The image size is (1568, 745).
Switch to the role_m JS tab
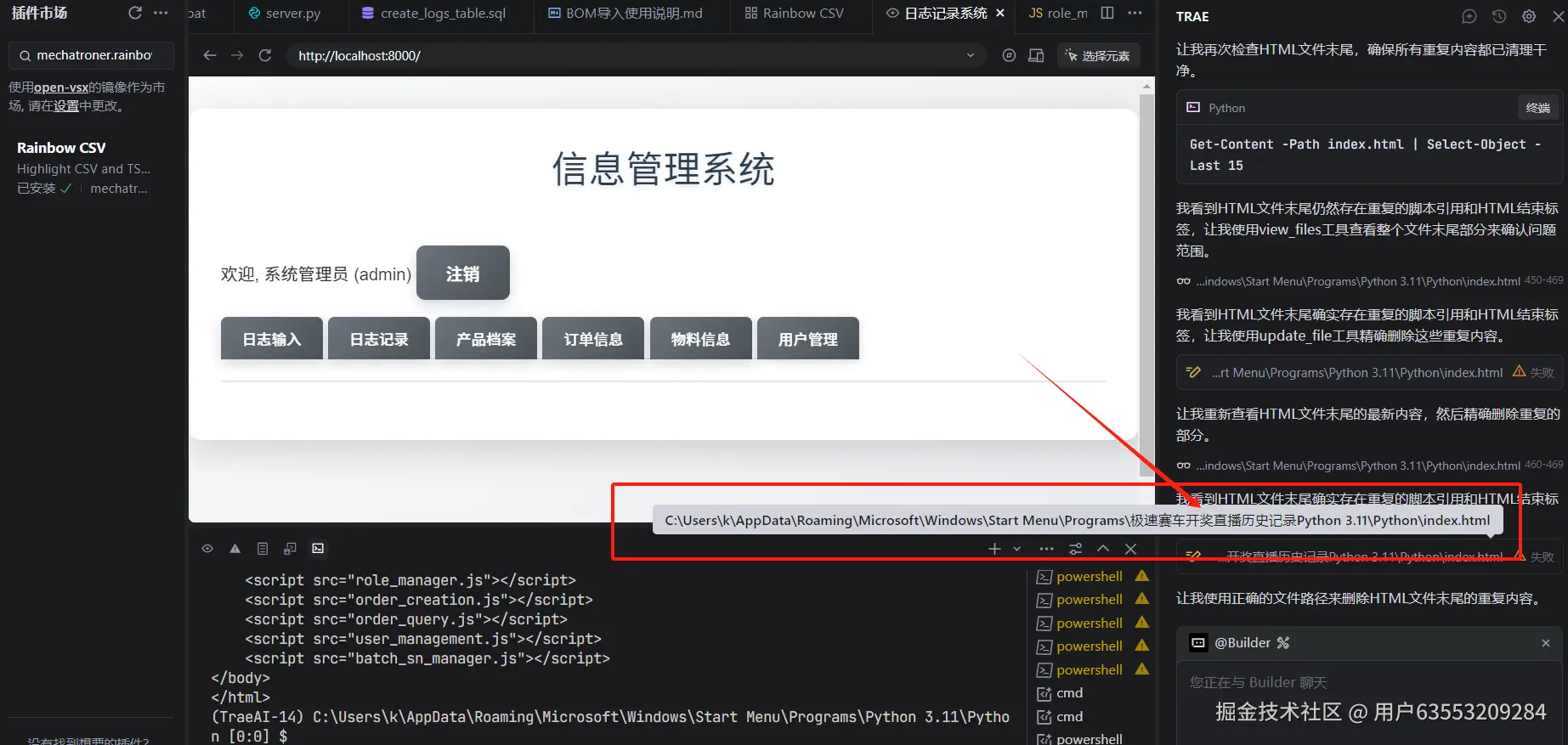[1058, 13]
